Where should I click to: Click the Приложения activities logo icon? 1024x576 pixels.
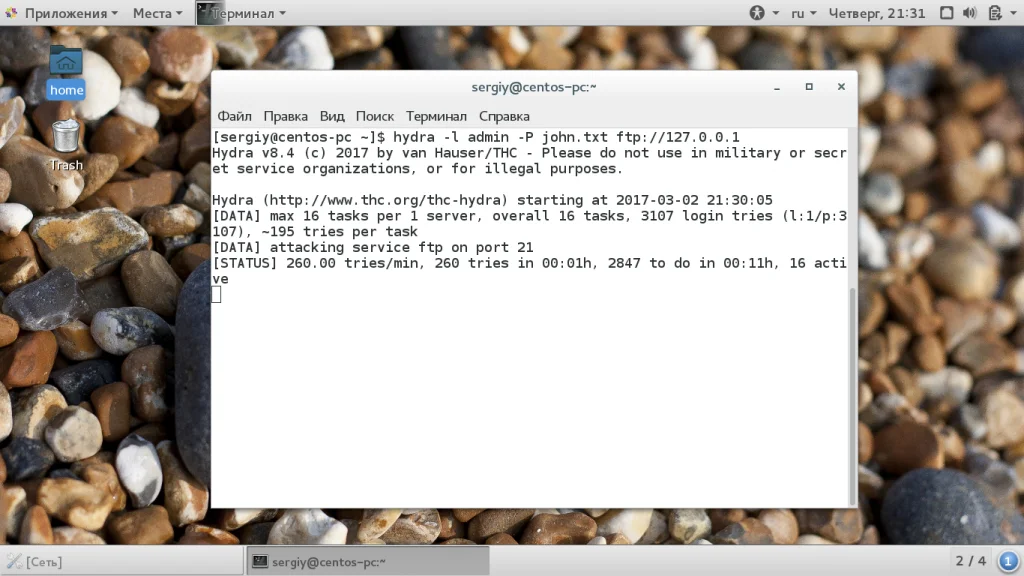pos(11,13)
